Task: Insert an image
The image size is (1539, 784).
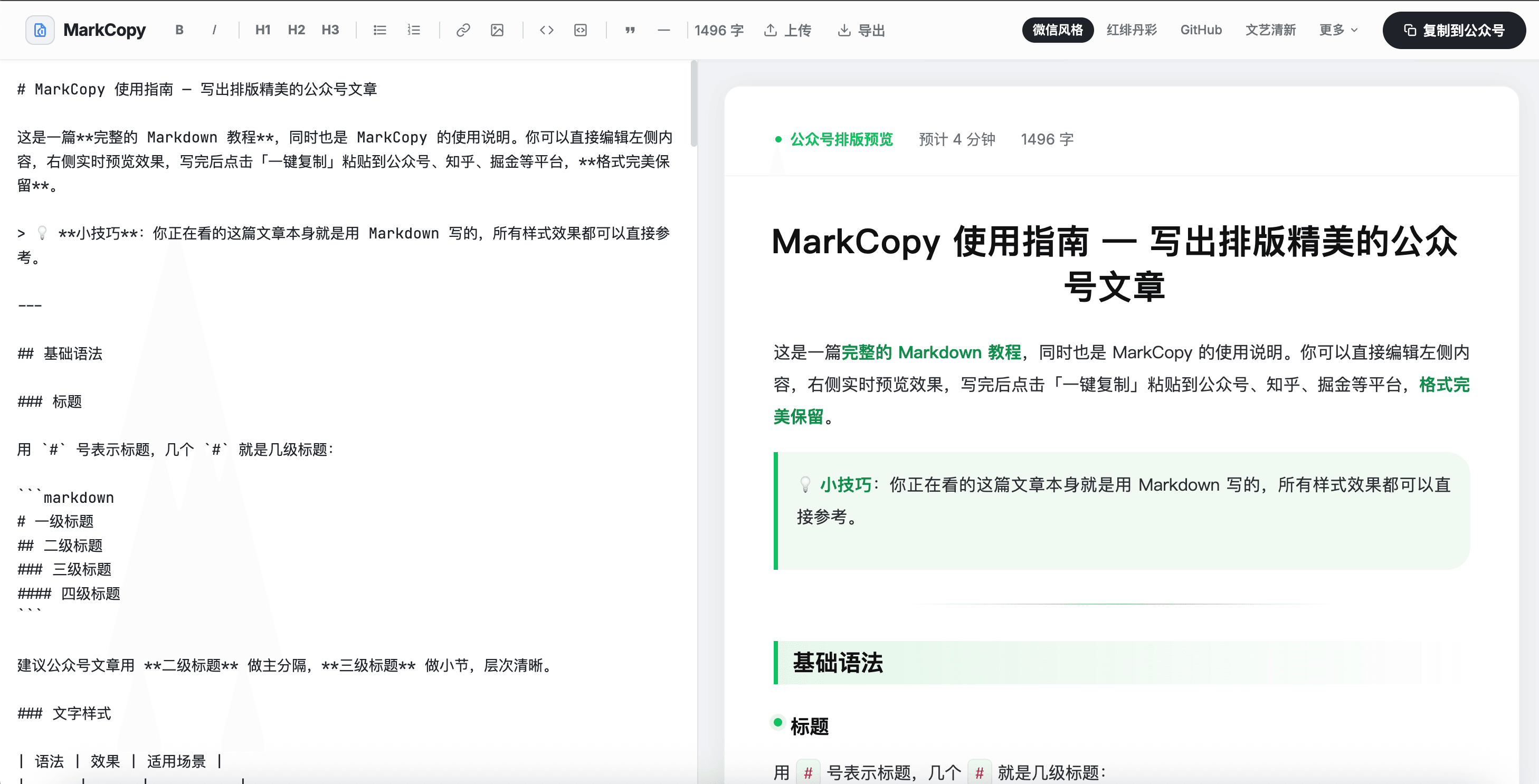Action: pos(498,30)
